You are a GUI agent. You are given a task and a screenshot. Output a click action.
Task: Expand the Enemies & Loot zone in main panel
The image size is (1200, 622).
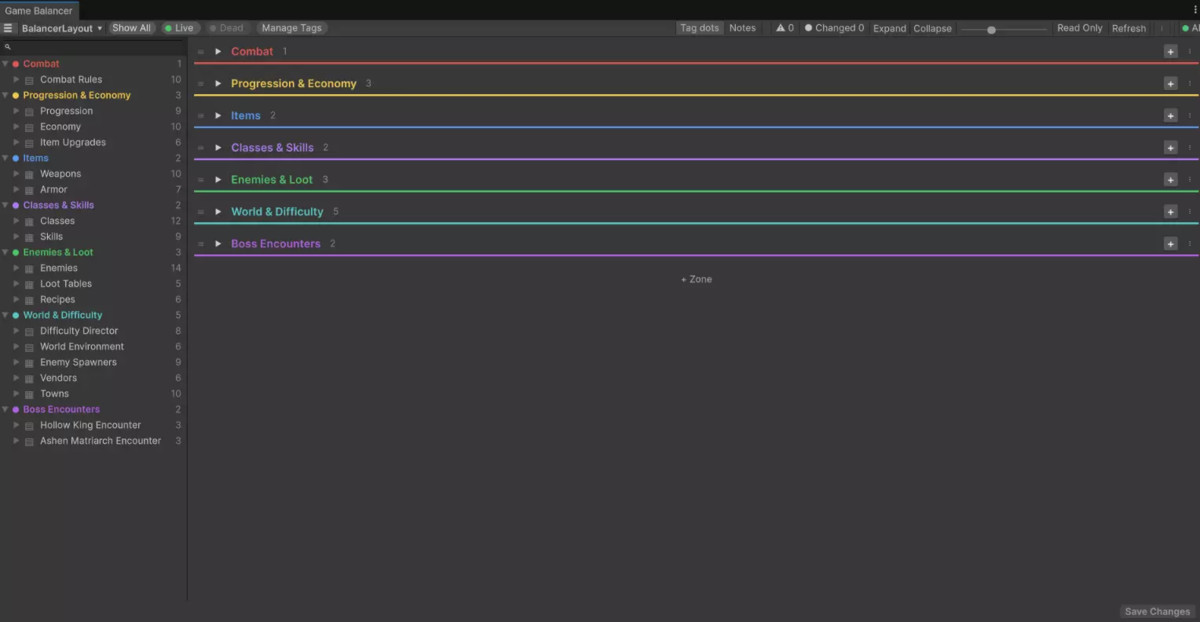(x=218, y=179)
